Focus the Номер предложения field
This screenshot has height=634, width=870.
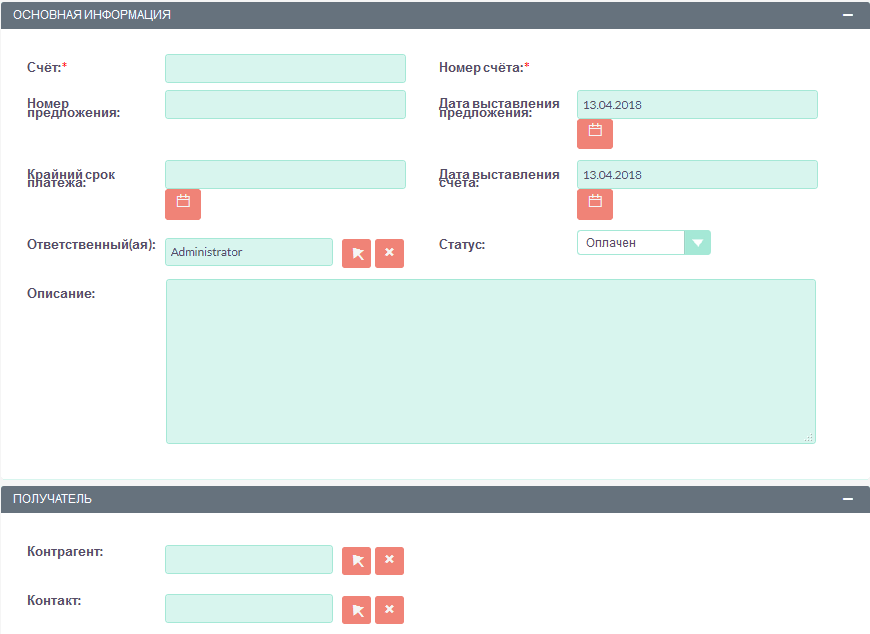click(x=285, y=104)
